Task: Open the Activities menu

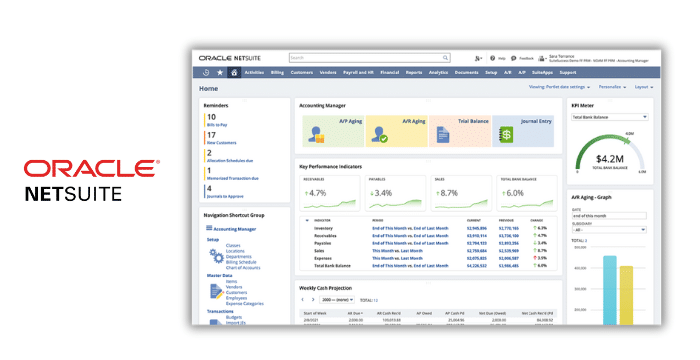Action: [x=254, y=72]
